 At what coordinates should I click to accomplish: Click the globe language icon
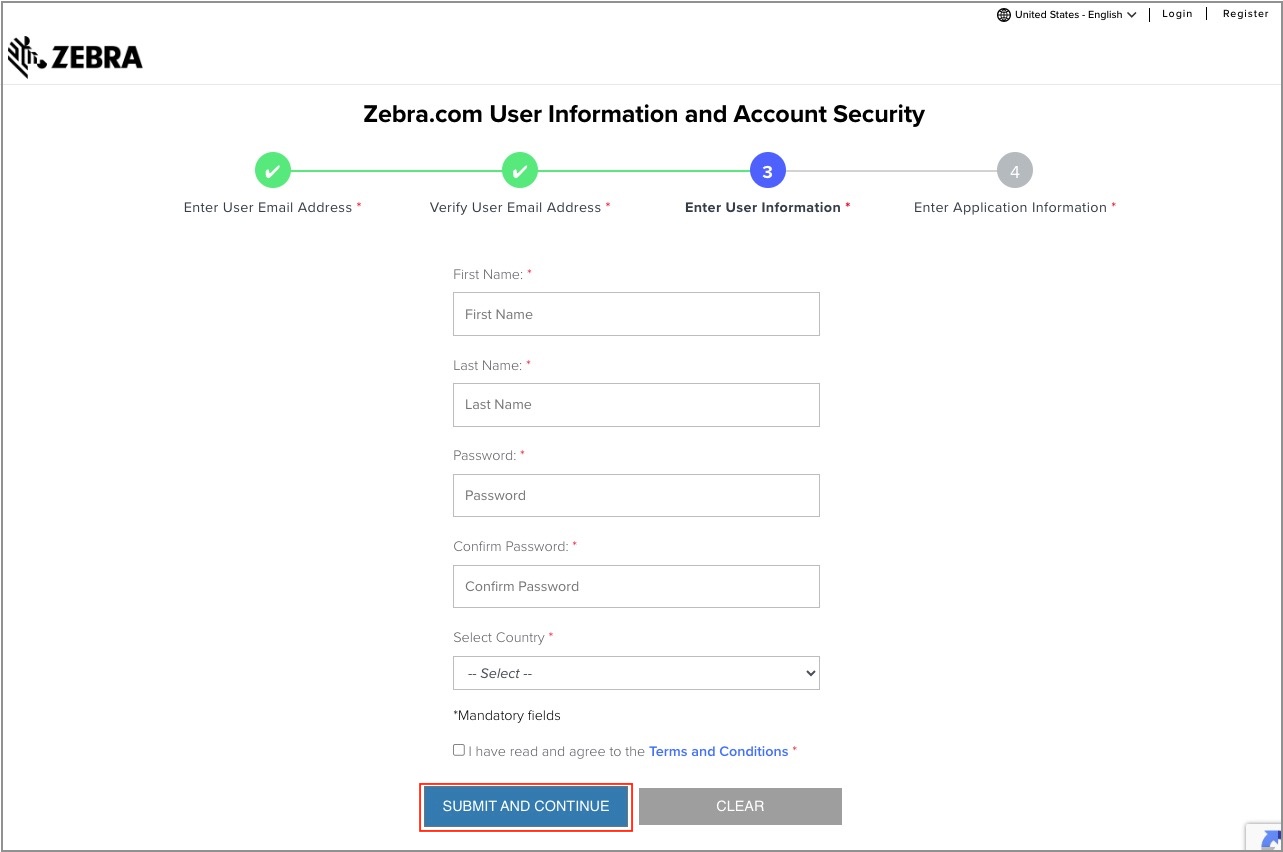click(x=1004, y=15)
